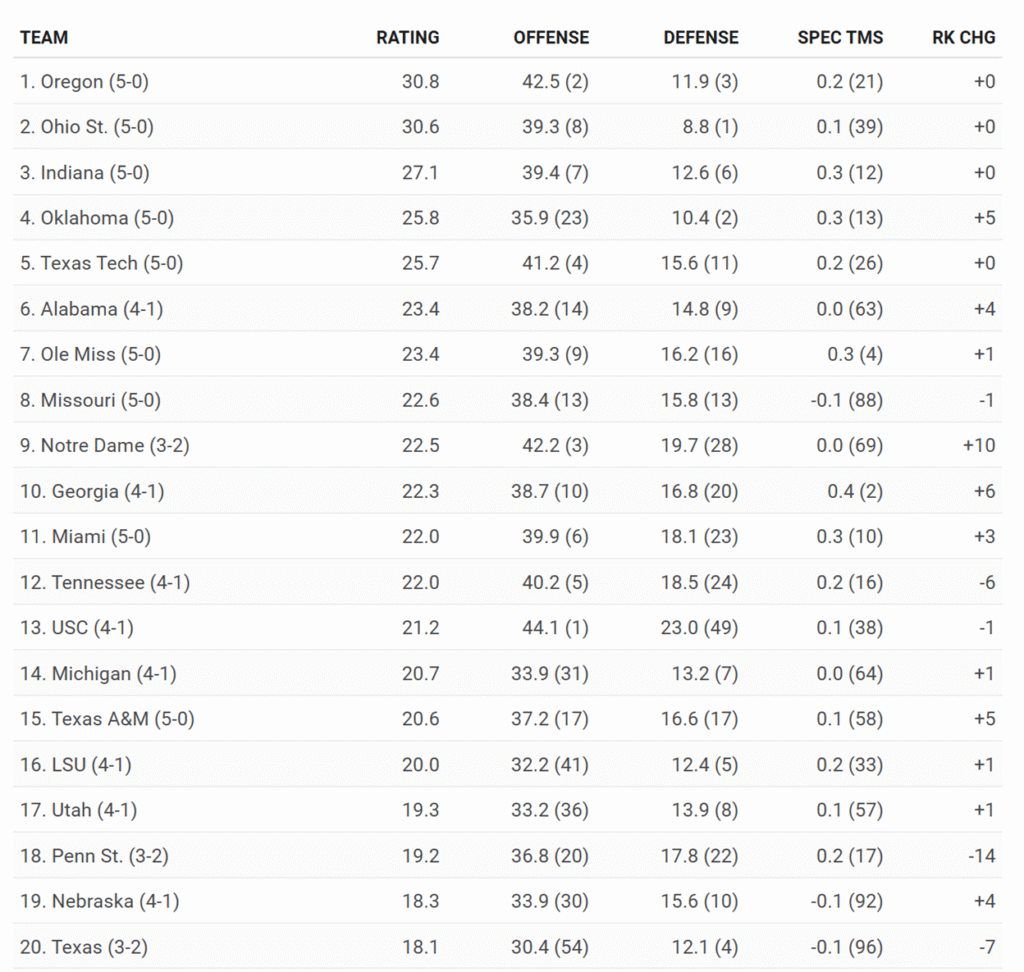Viewport: 1024px width, 972px height.
Task: Select the RK CHG column header
Action: pyautogui.click(x=963, y=38)
